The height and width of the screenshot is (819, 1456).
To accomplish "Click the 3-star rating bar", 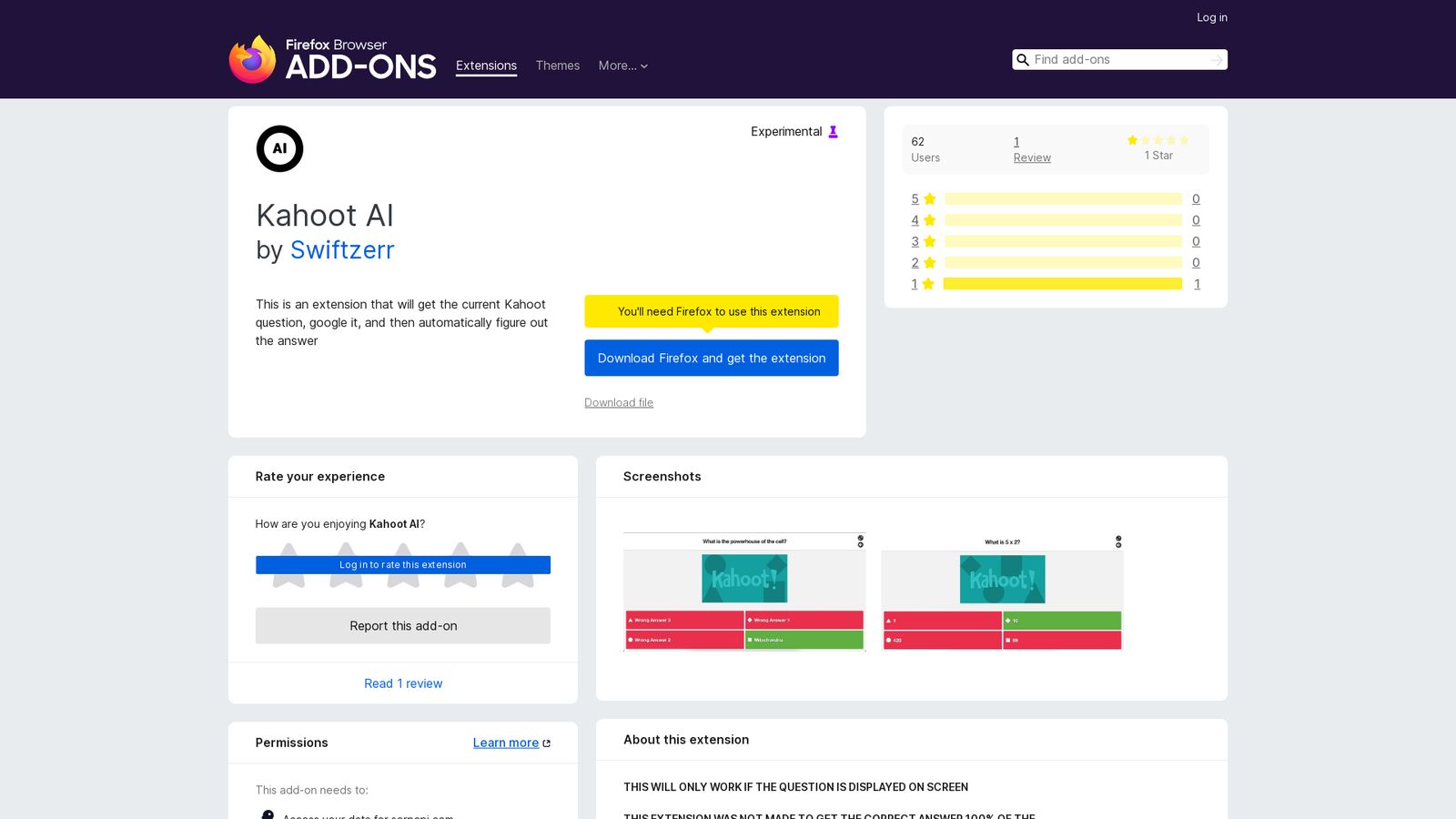I will 1063,241.
